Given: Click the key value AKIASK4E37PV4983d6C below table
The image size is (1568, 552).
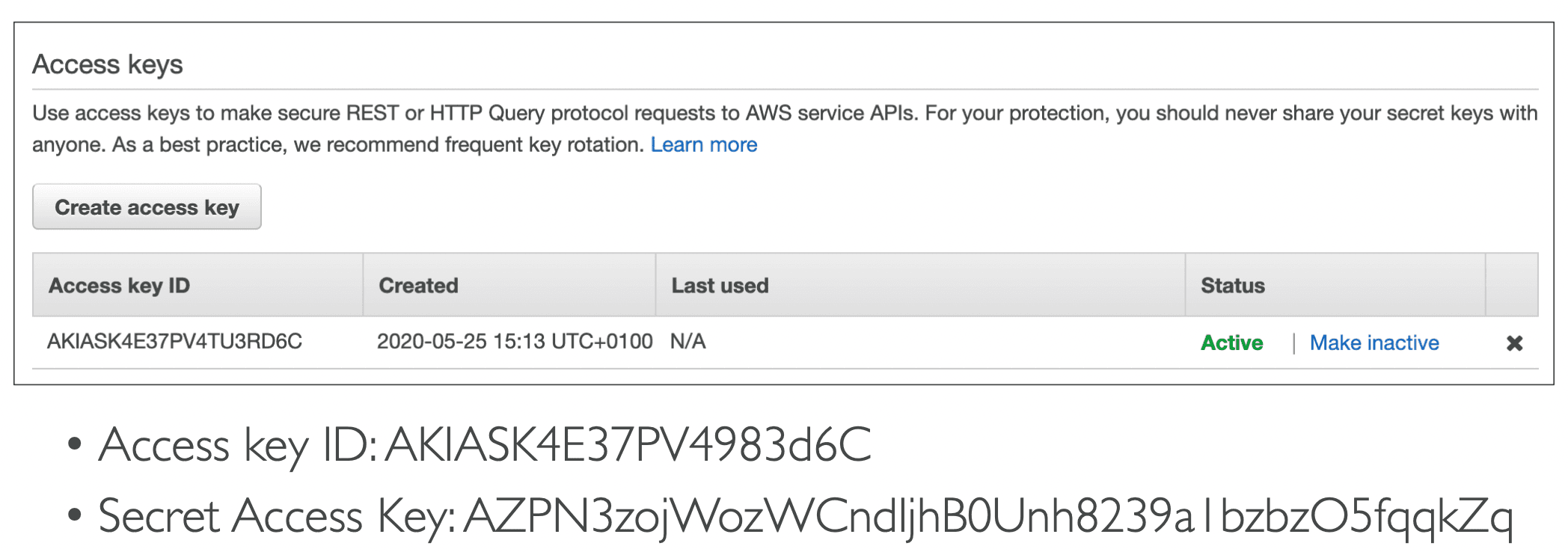Looking at the screenshot, I should (628, 446).
